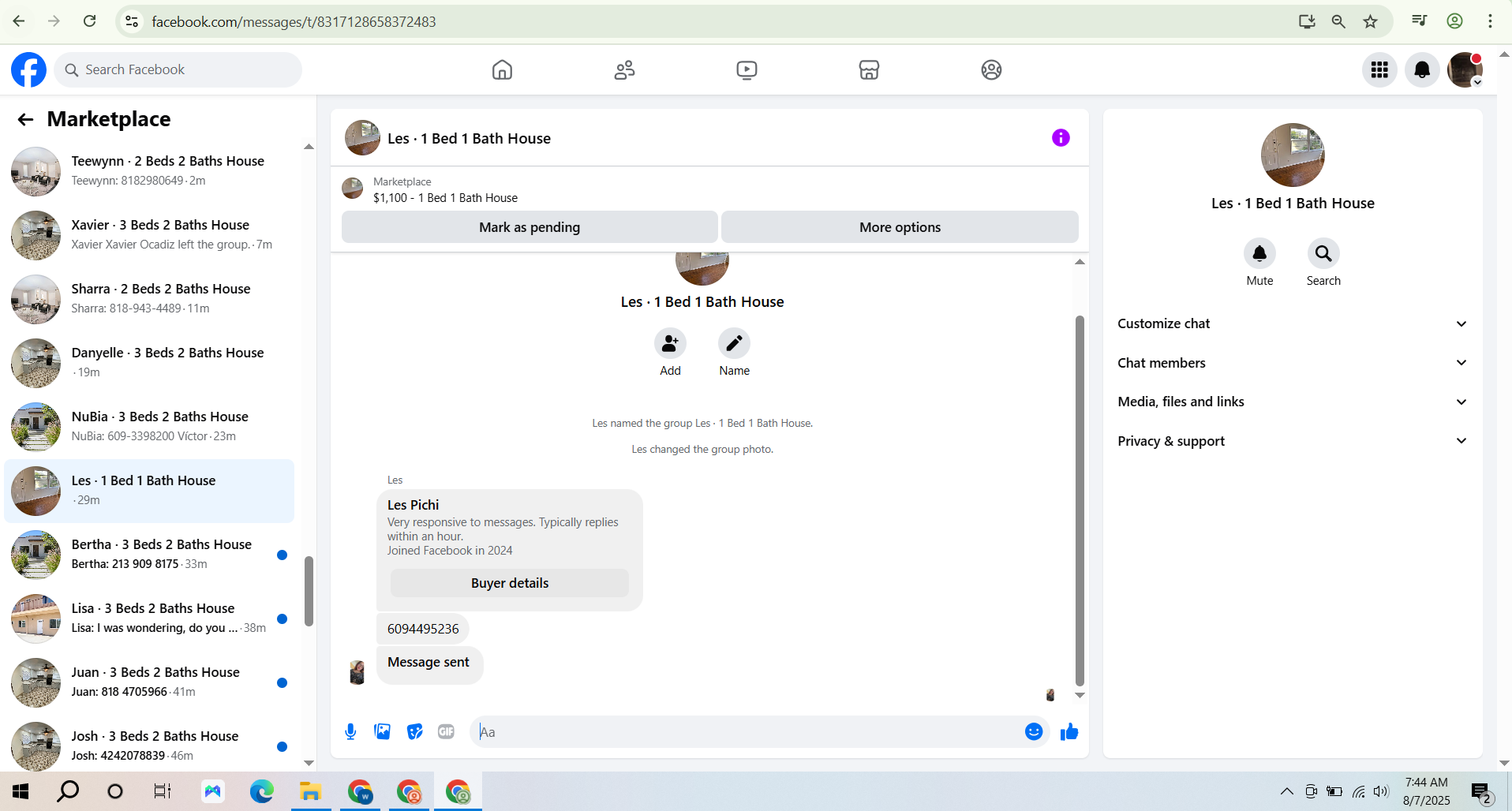This screenshot has height=811, width=1512.
Task: Choose a GIF icon
Action: (446, 732)
